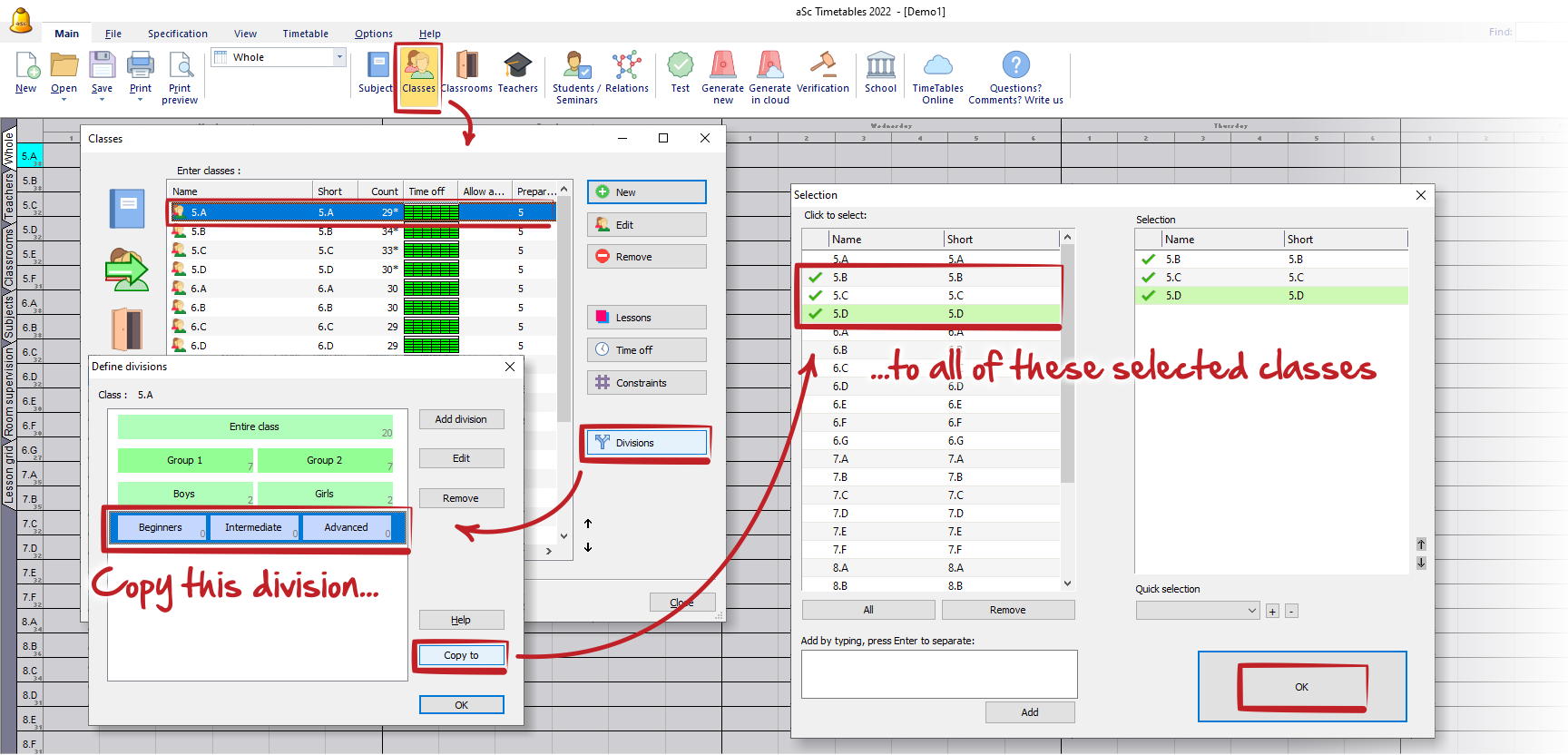Open the Verification tool
The width and height of the screenshot is (1568, 755).
(823, 72)
